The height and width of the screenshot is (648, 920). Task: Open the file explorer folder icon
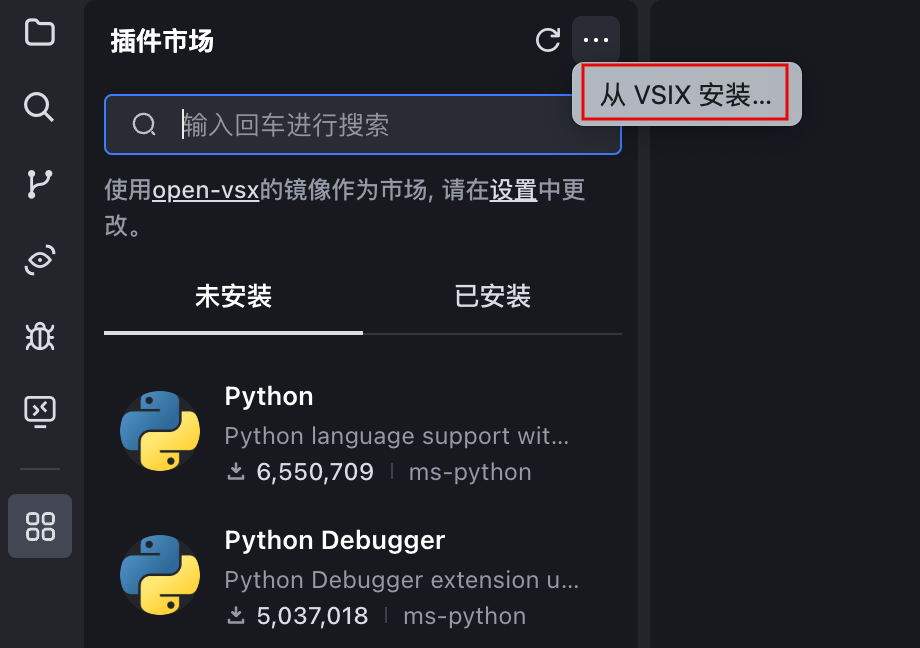(39, 32)
